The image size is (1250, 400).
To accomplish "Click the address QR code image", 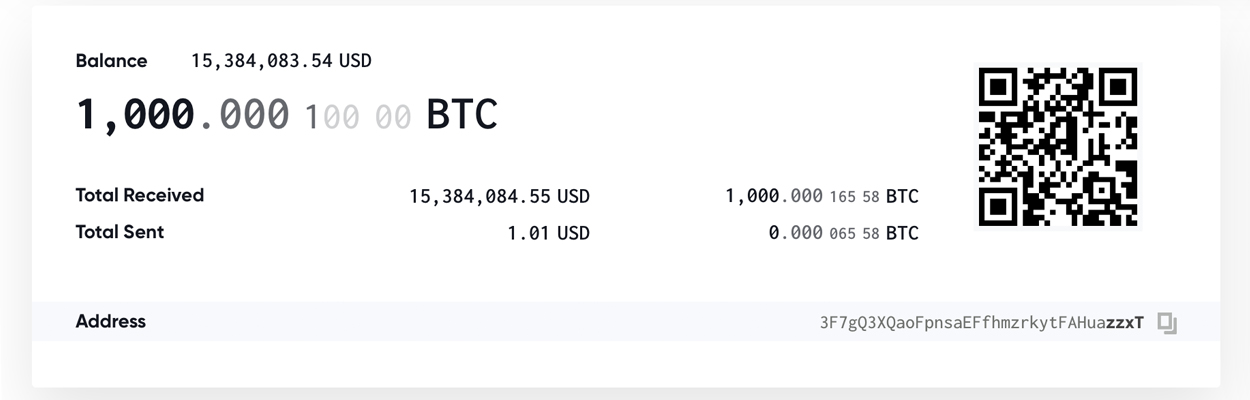I will (1058, 146).
